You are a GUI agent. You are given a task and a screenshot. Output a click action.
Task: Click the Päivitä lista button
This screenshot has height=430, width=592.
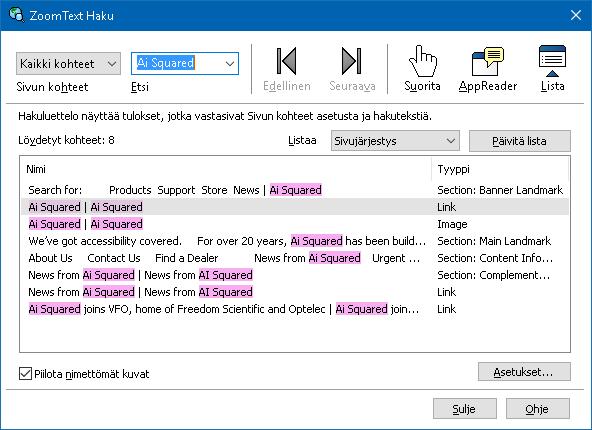click(520, 141)
